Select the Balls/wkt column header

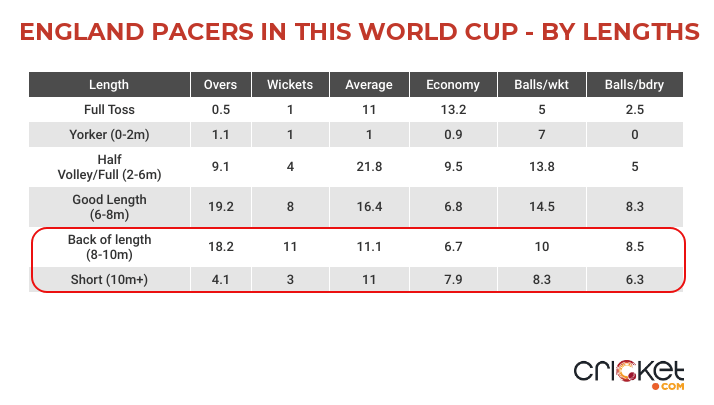[x=542, y=85]
